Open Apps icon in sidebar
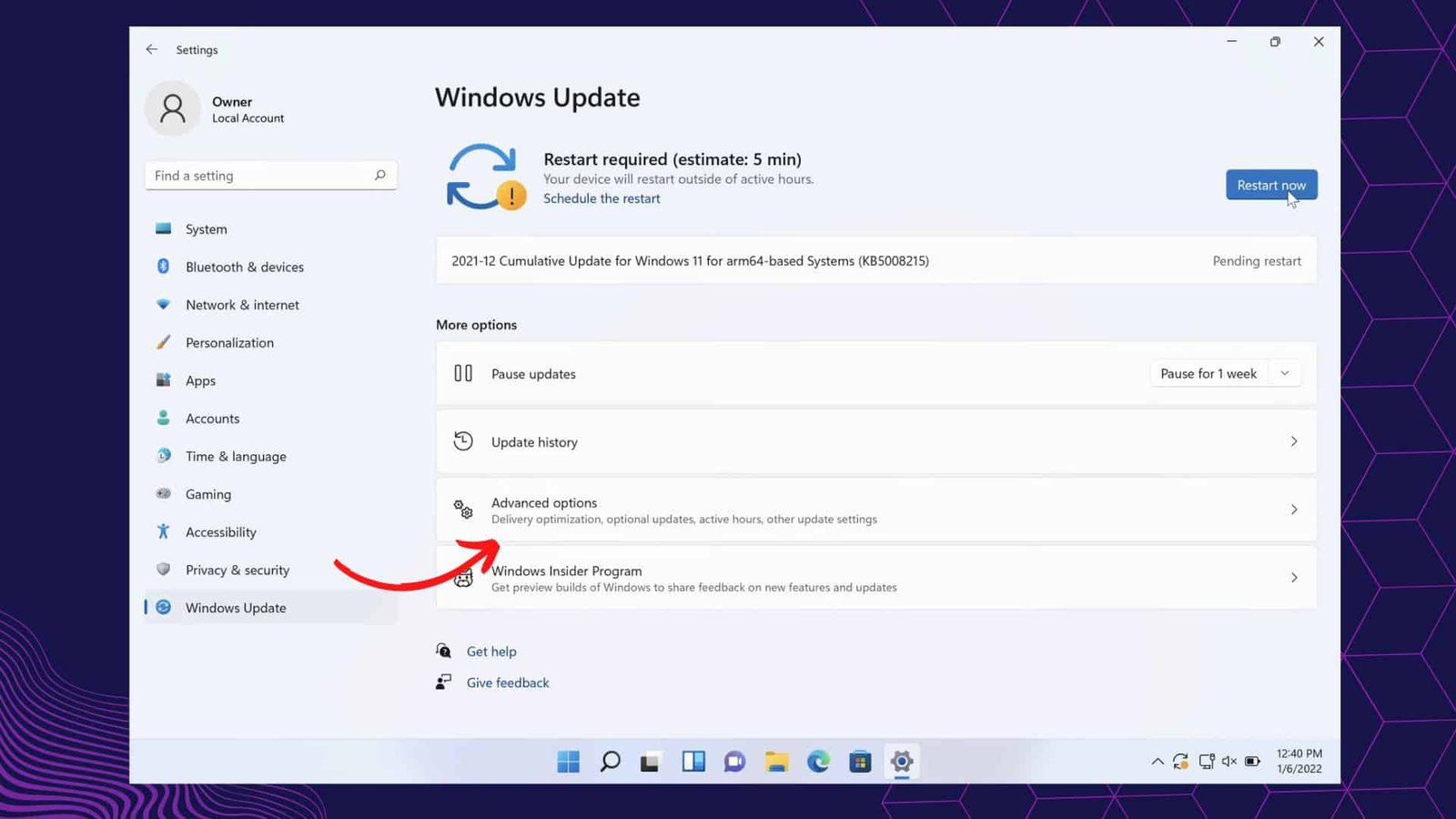Screen dimensions: 1456x819 click(x=164, y=380)
